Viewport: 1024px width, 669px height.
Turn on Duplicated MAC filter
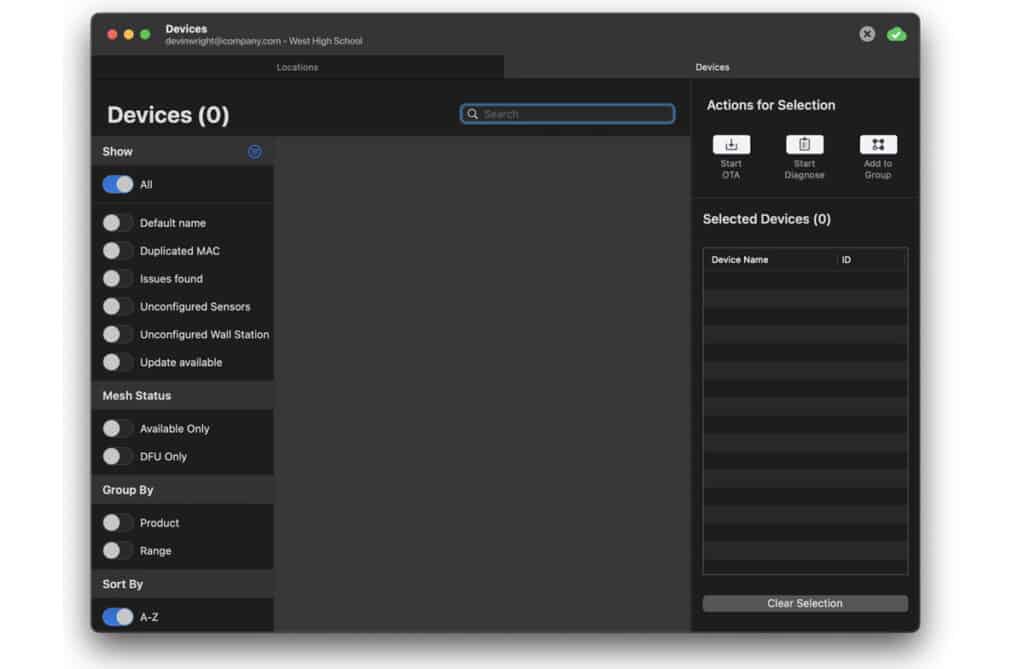point(118,251)
